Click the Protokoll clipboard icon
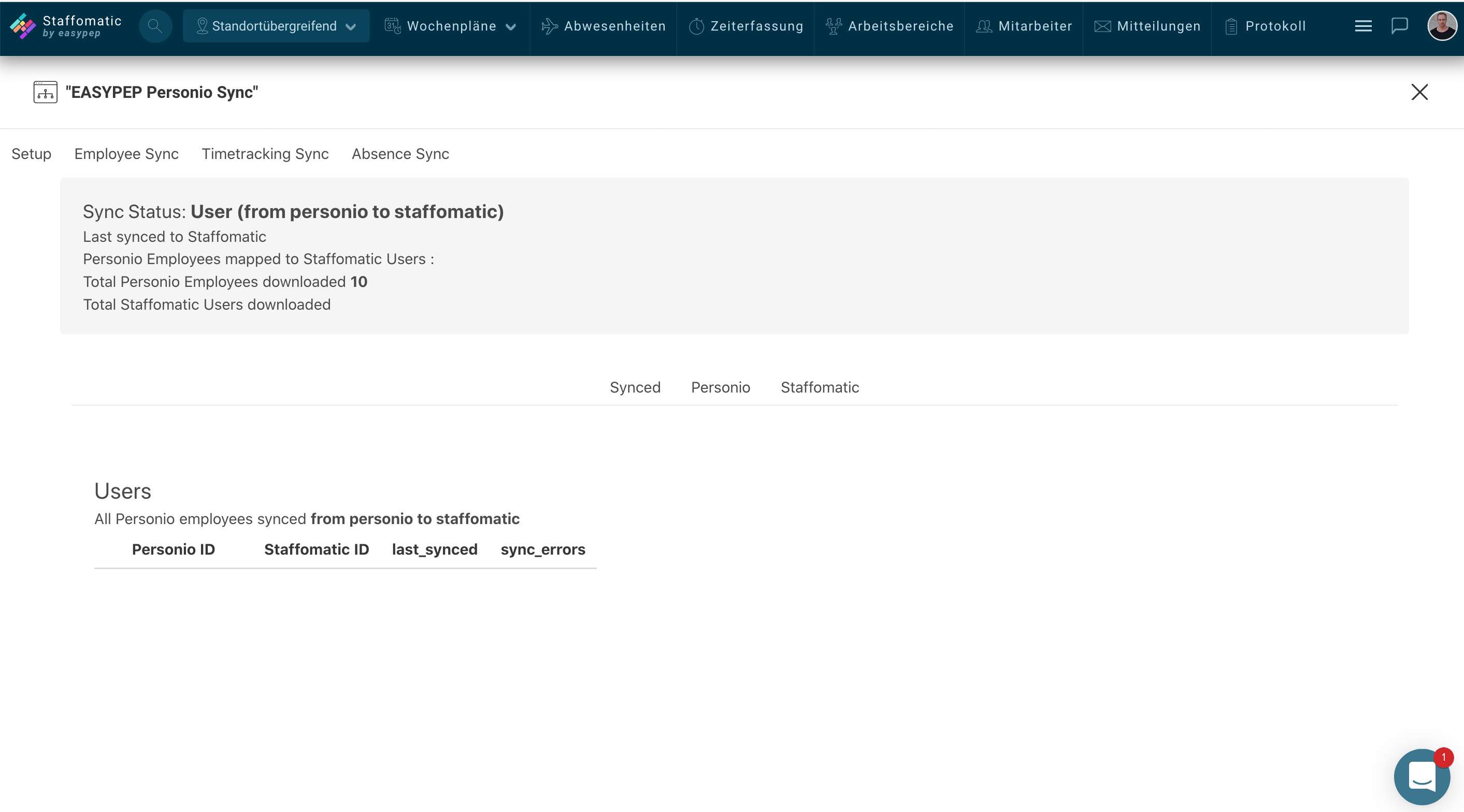 [1231, 26]
